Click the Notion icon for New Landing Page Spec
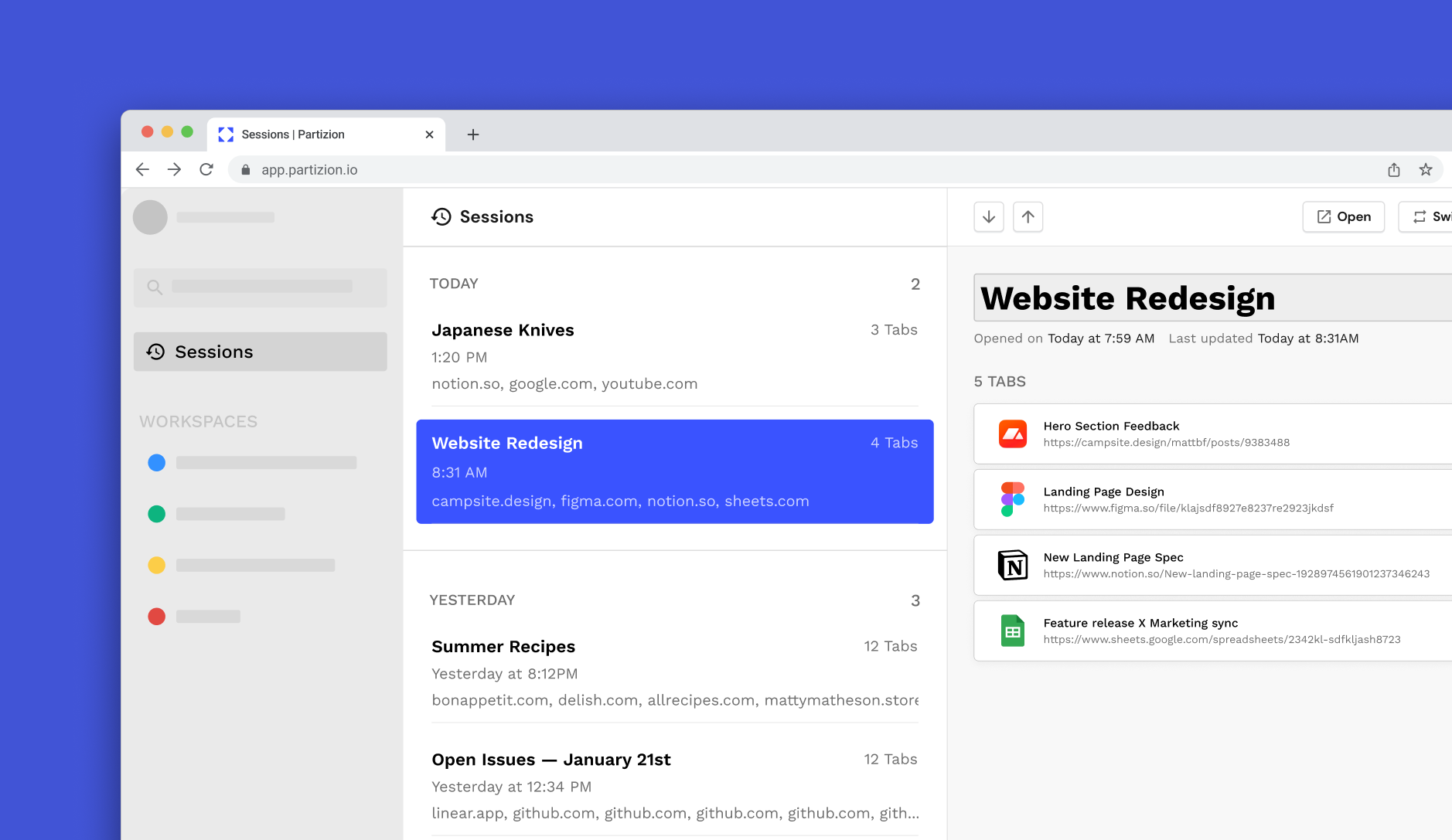Screen dimensions: 1452x840 (x=1013, y=564)
